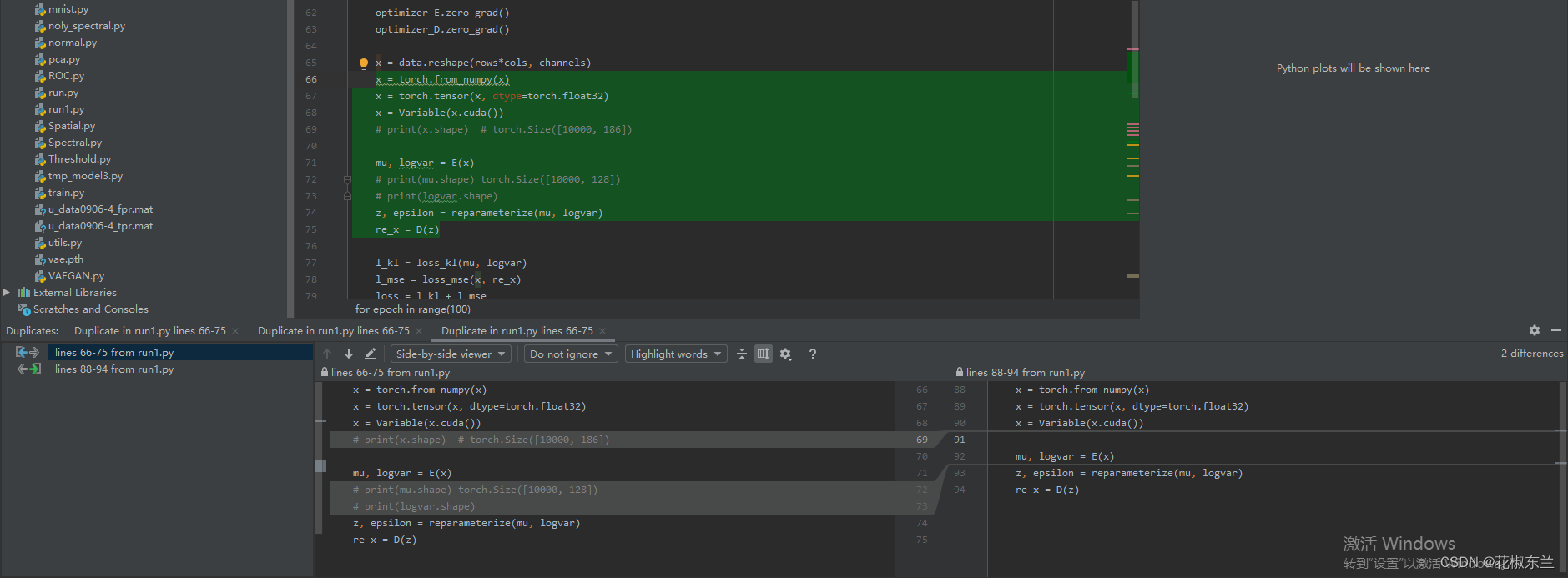Viewport: 1568px width, 578px height.
Task: Open noly_spectral.py in the project tree
Action: pos(87,26)
